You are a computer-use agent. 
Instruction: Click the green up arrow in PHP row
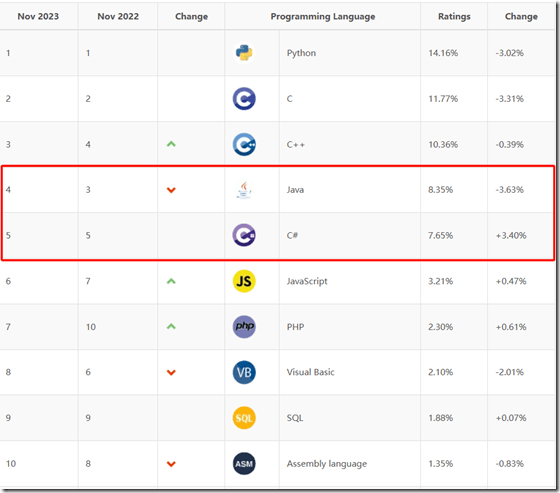171,326
